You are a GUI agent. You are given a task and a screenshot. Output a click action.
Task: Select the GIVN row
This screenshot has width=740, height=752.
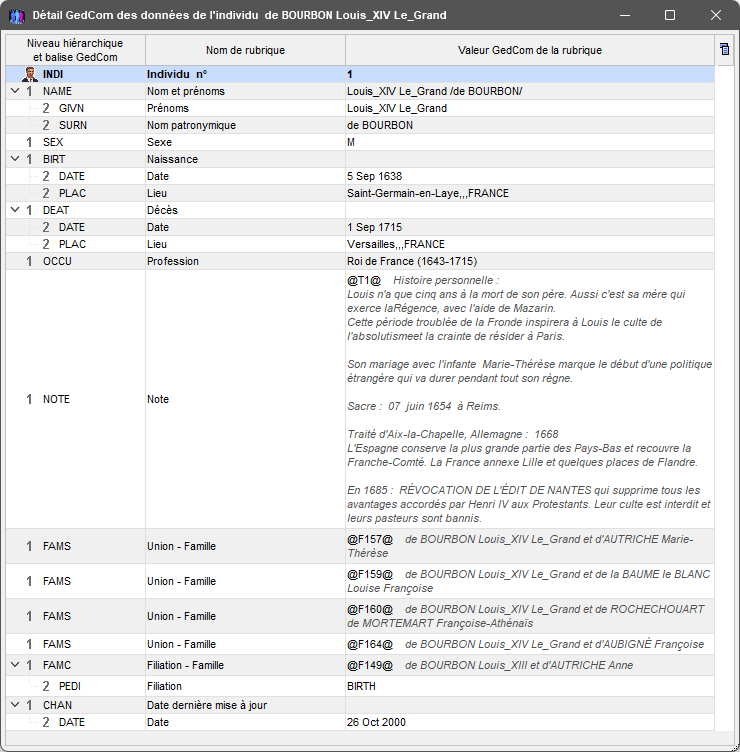[360, 108]
